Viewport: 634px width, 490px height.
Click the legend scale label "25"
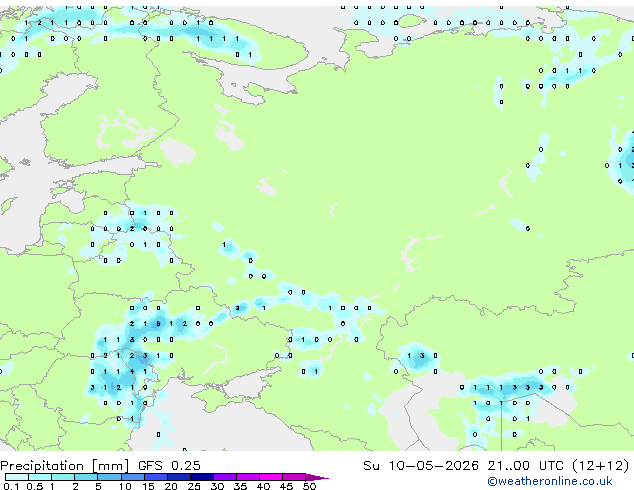194,486
